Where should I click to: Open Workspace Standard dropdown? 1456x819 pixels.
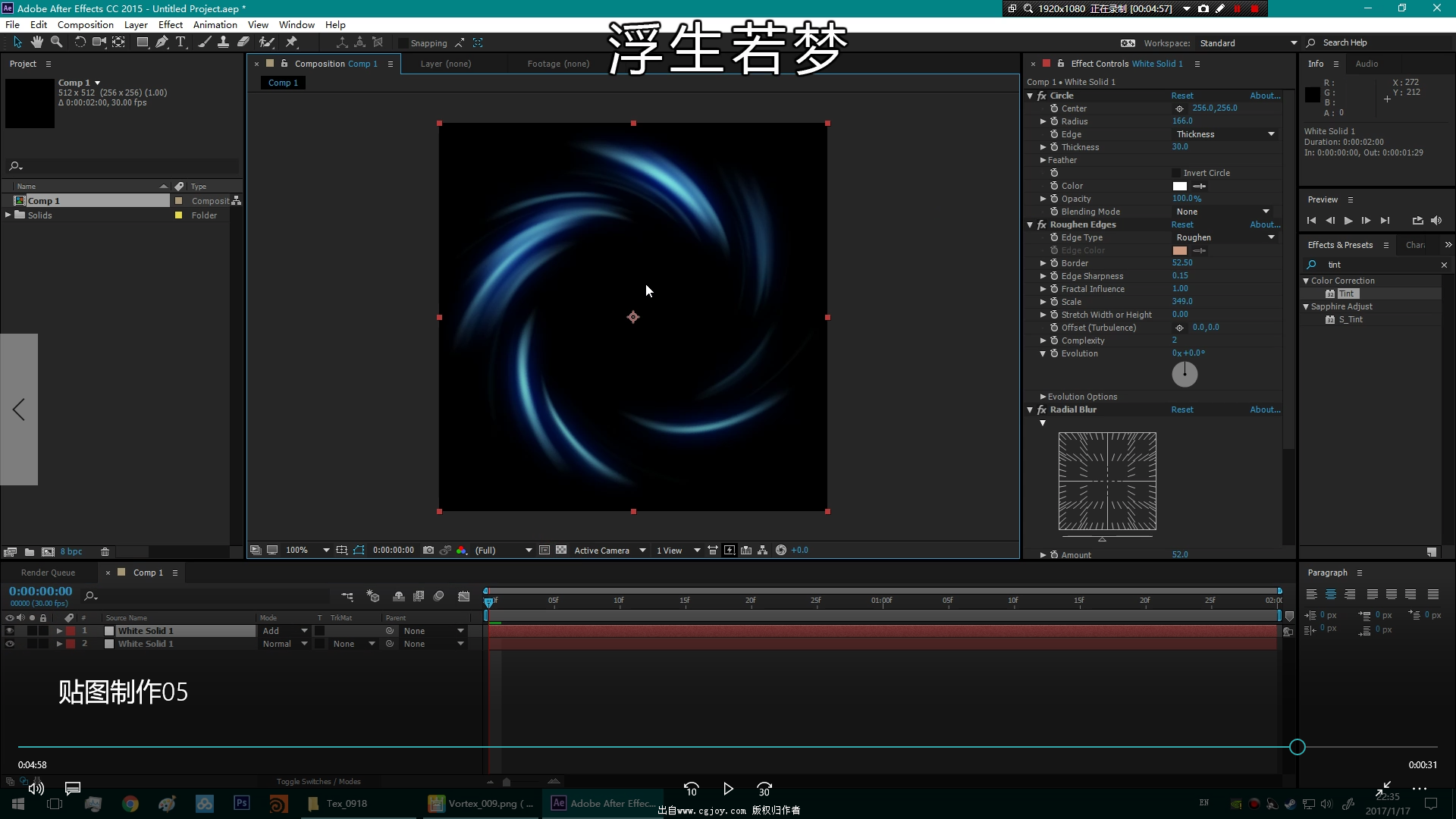click(1247, 43)
